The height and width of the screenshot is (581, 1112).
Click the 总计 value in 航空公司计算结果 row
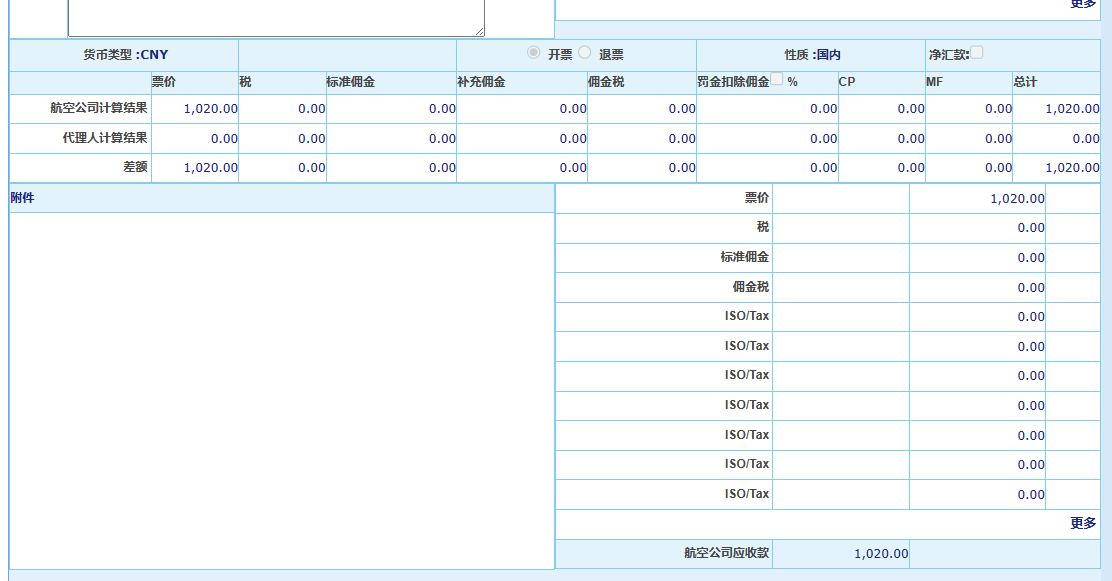(1072, 109)
